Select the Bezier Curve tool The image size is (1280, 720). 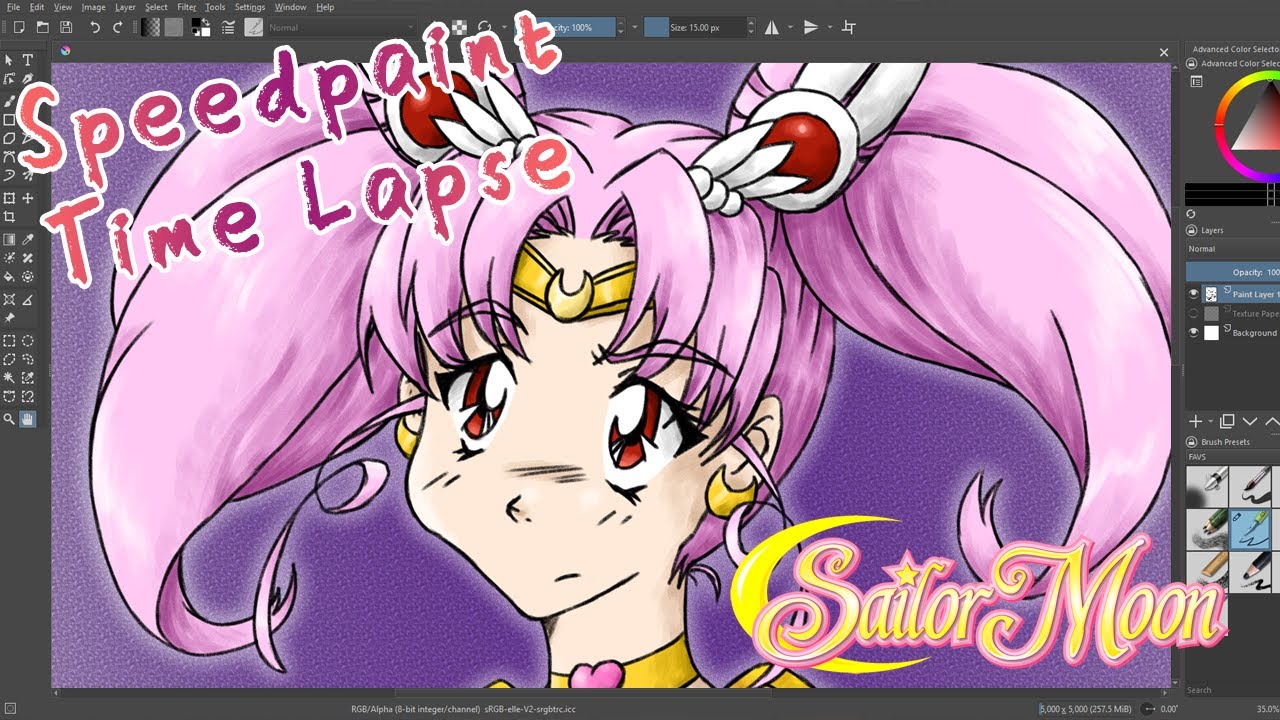9,157
